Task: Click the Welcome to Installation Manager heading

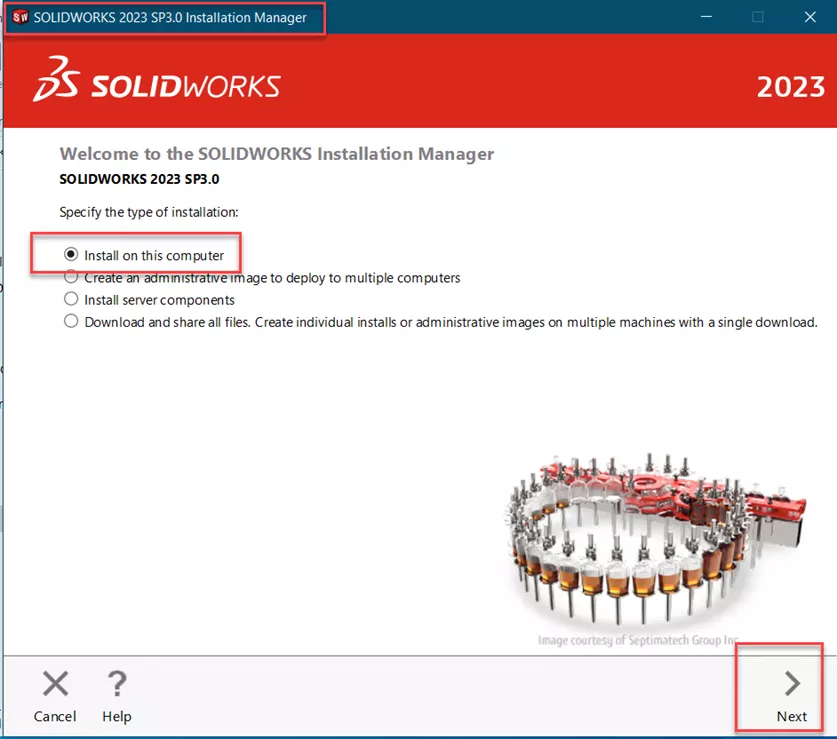Action: tap(277, 154)
